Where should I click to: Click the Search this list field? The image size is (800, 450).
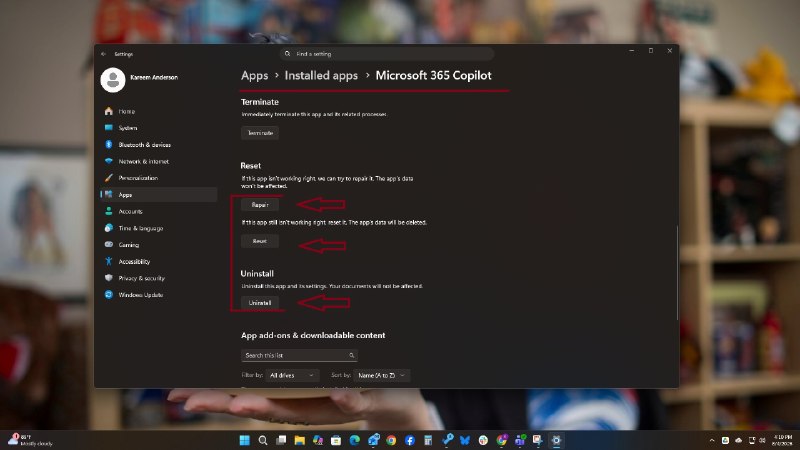(299, 355)
